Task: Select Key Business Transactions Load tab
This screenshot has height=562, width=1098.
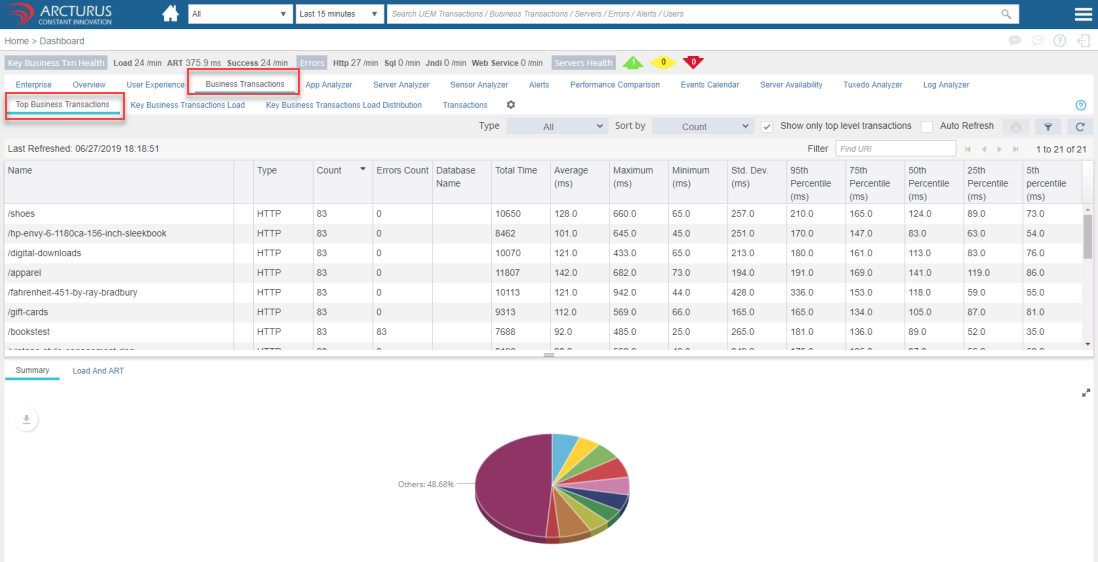Action: point(187,105)
